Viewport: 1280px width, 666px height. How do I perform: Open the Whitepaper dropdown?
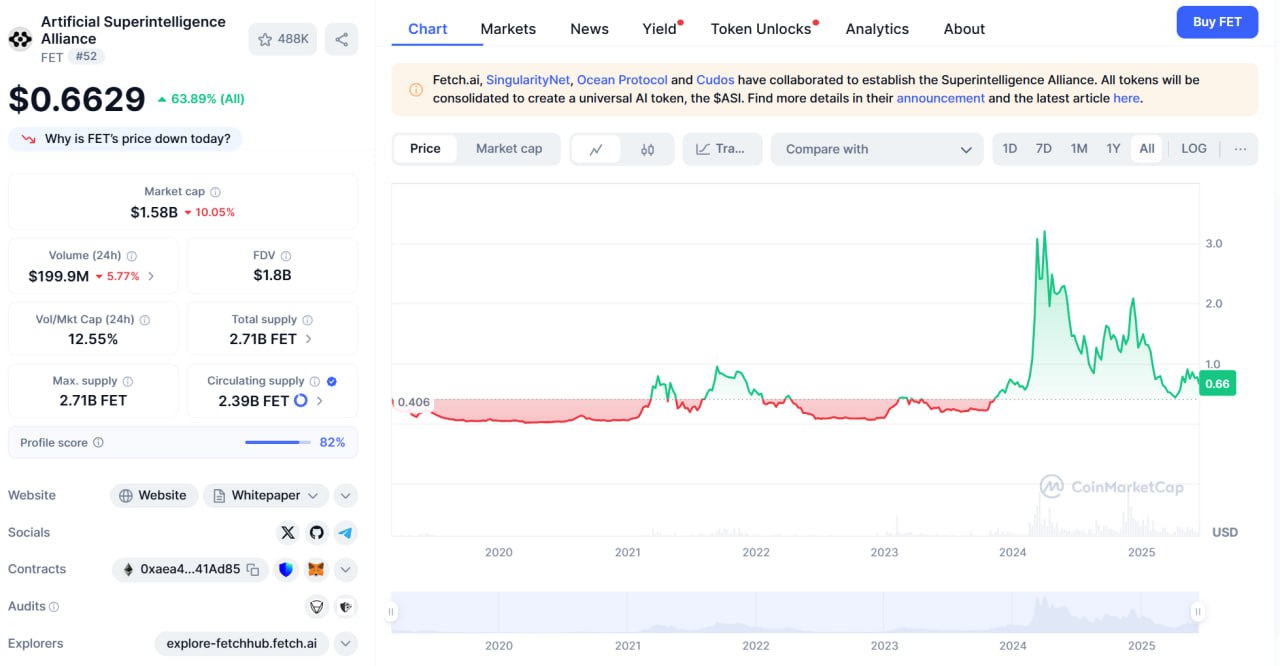point(266,495)
